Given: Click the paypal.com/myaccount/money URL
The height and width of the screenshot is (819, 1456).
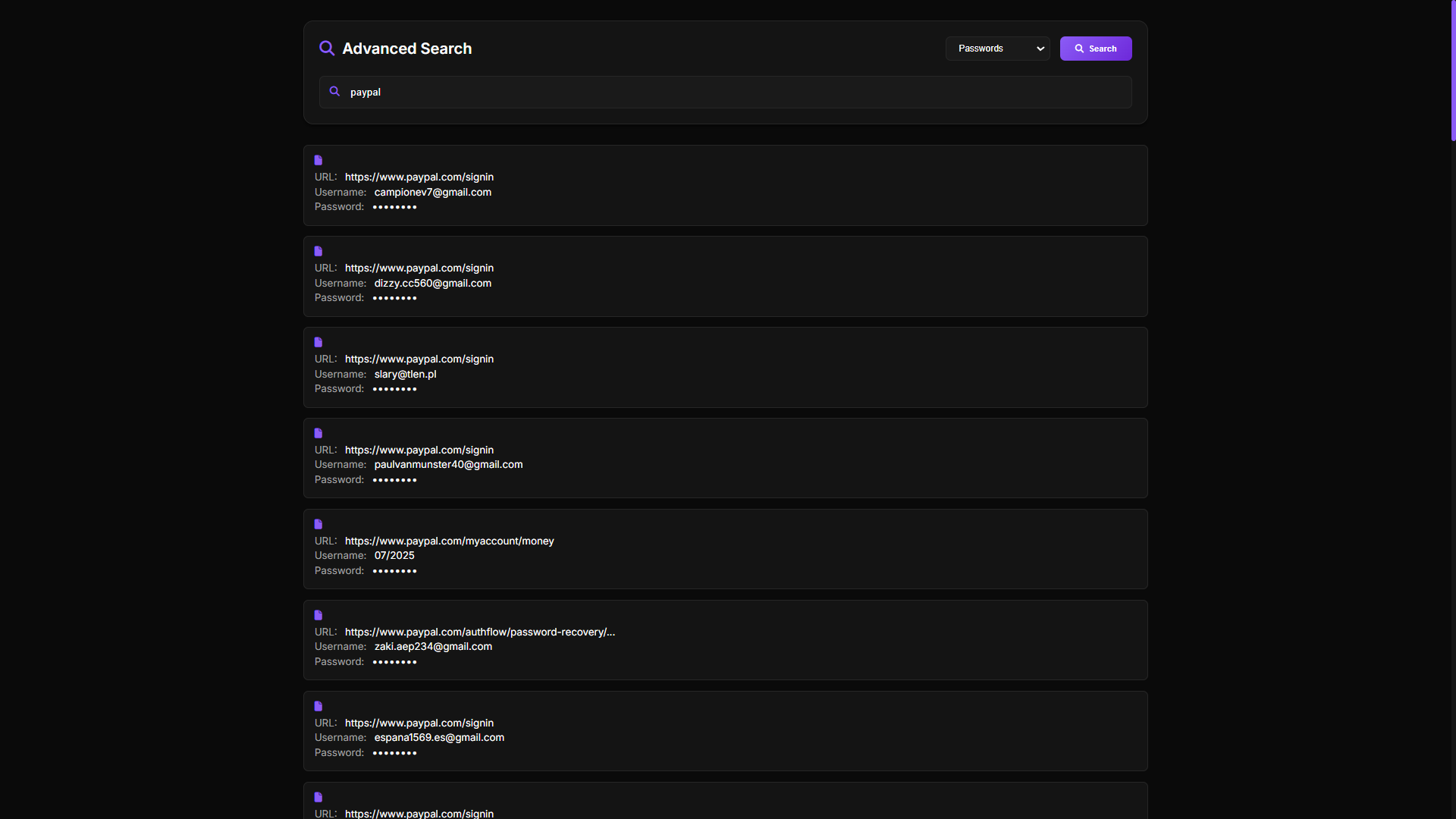Looking at the screenshot, I should point(450,541).
